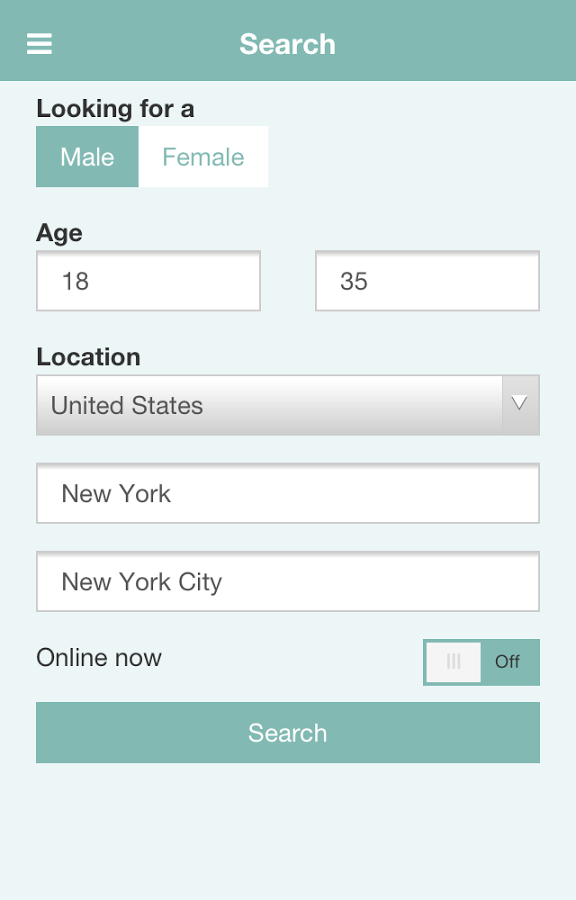Click the maximum age field showing 35
Screen dimensions: 576x900
pos(427,281)
